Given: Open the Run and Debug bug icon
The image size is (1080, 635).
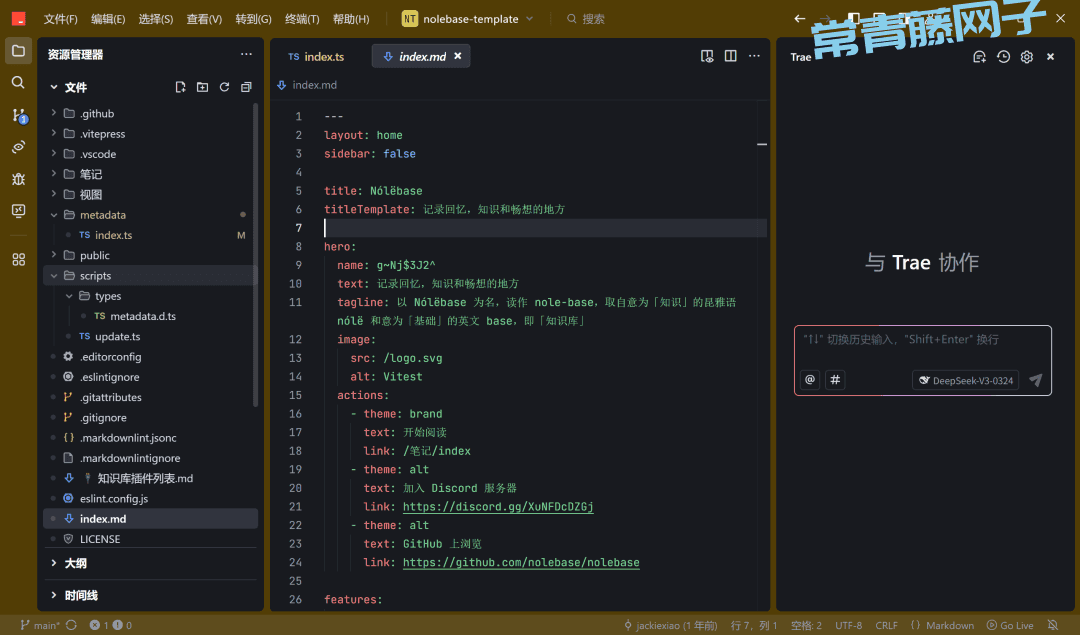Looking at the screenshot, I should [x=19, y=179].
